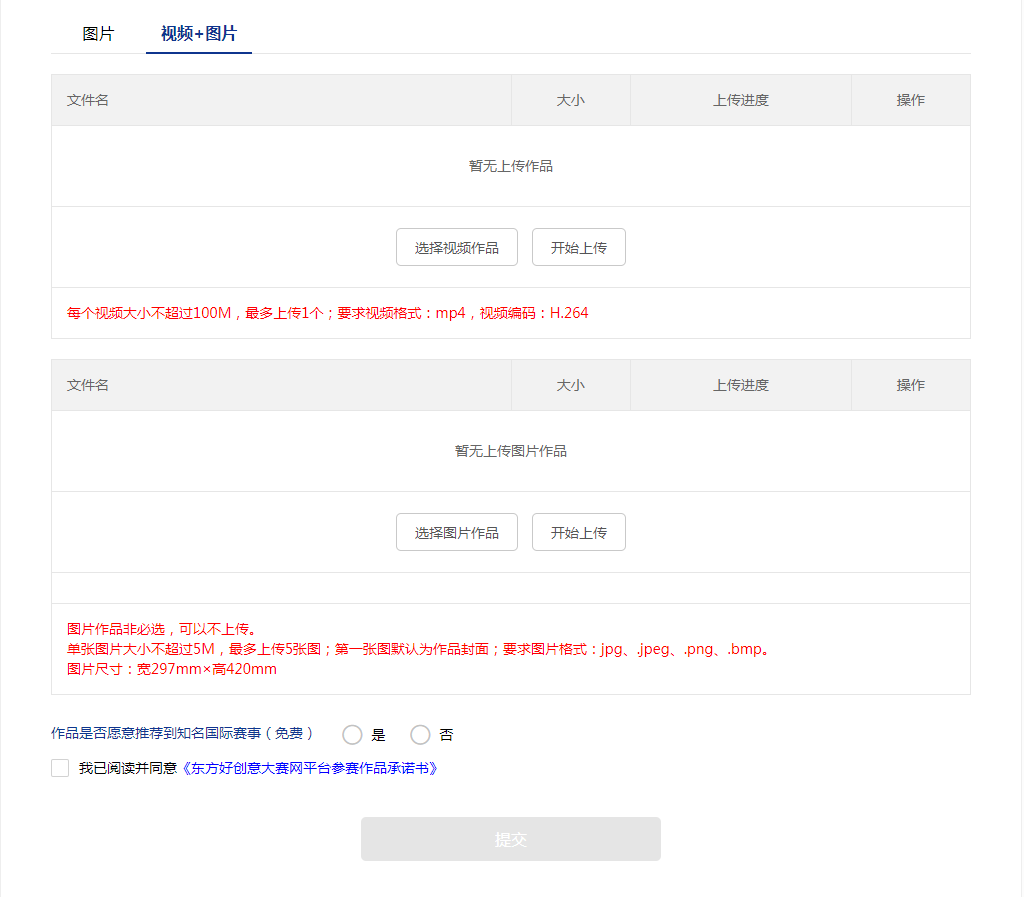The image size is (1024, 897).
Task: Click the 选择视频作品 button
Action: [x=457, y=247]
